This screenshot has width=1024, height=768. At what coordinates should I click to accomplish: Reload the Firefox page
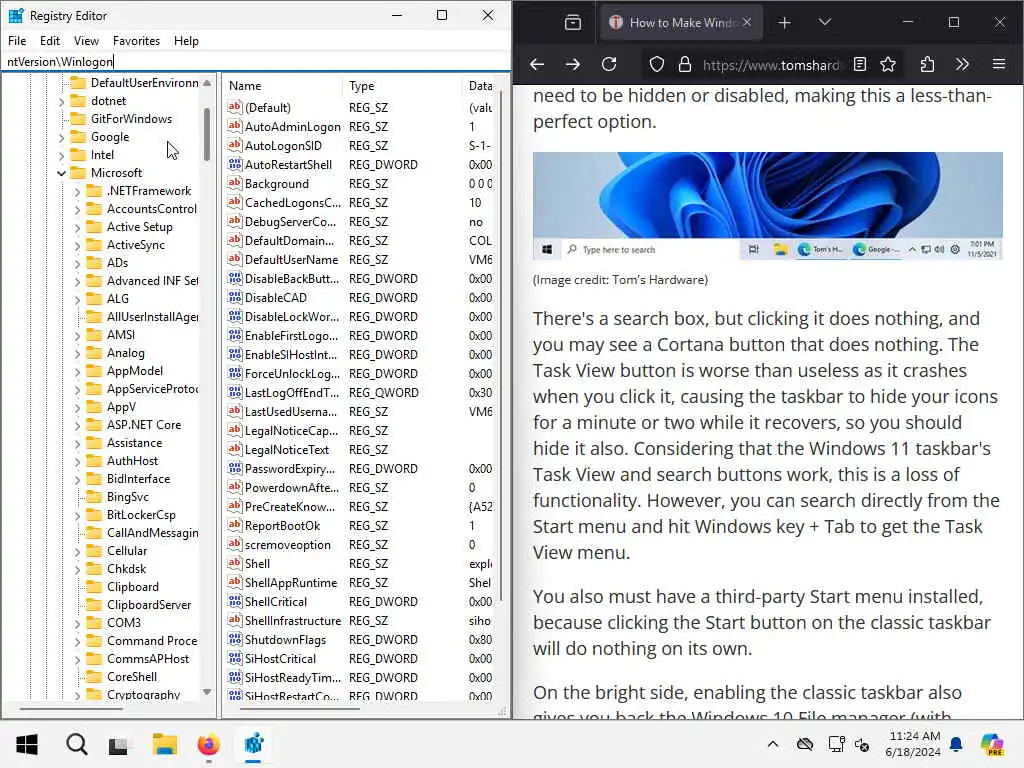click(609, 64)
